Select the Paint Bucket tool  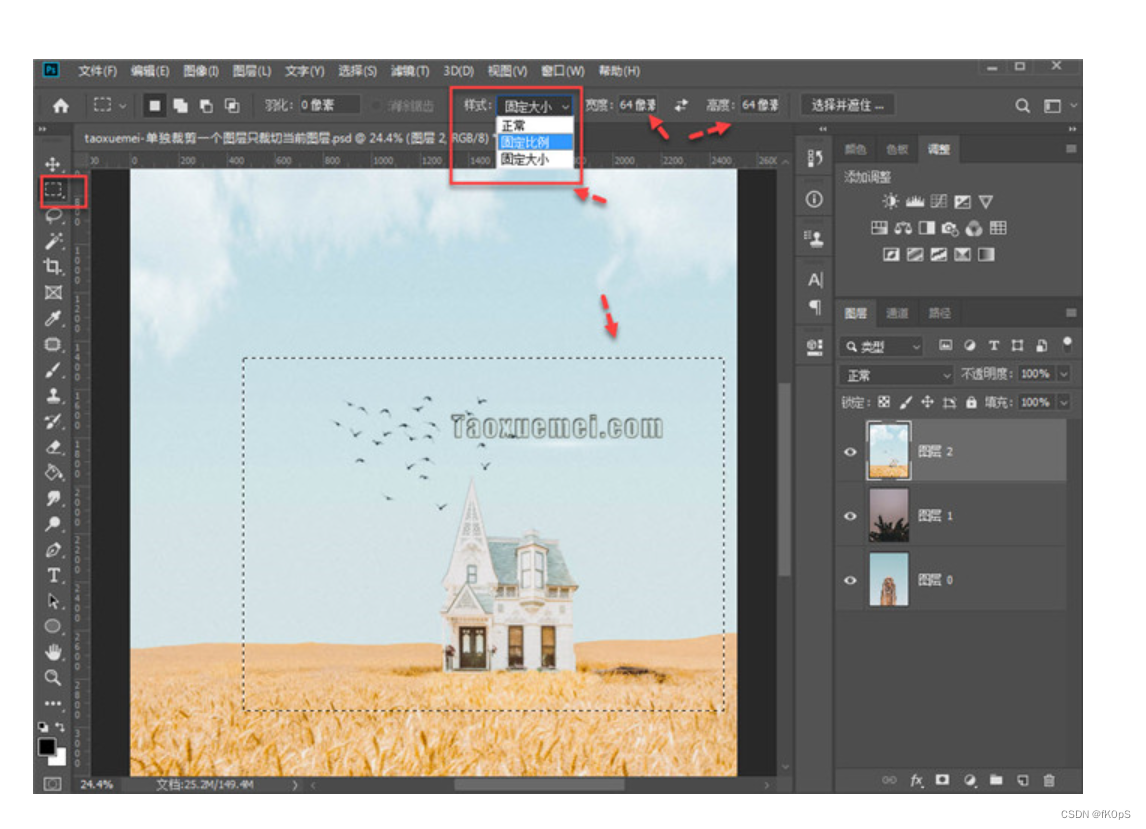[53, 473]
